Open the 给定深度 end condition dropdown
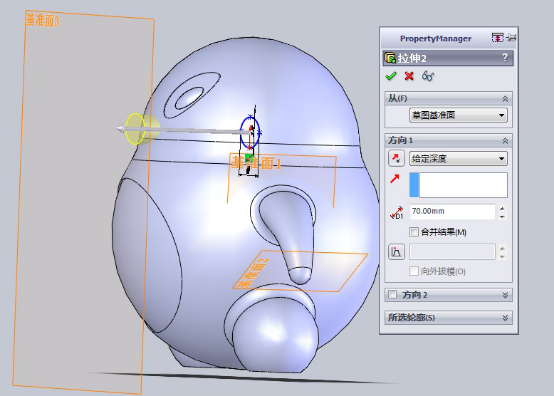This screenshot has height=396, width=554. point(458,159)
